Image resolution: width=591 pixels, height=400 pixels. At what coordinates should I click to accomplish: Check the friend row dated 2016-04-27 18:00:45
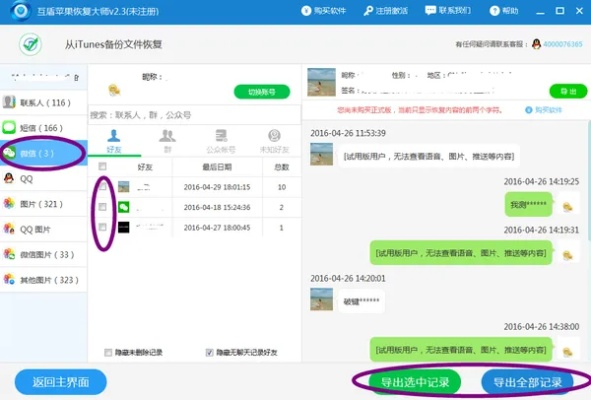tap(103, 227)
